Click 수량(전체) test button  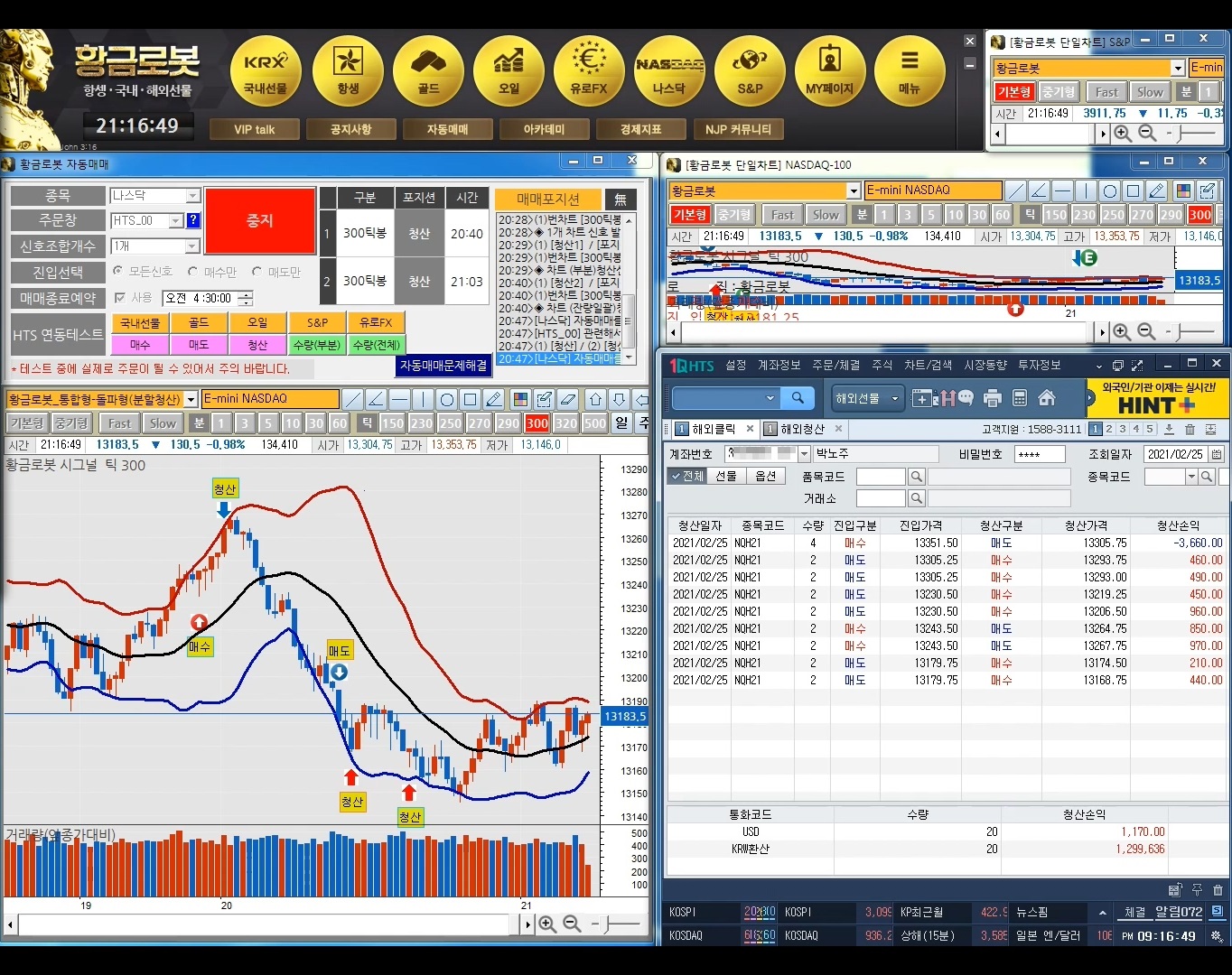(x=376, y=345)
